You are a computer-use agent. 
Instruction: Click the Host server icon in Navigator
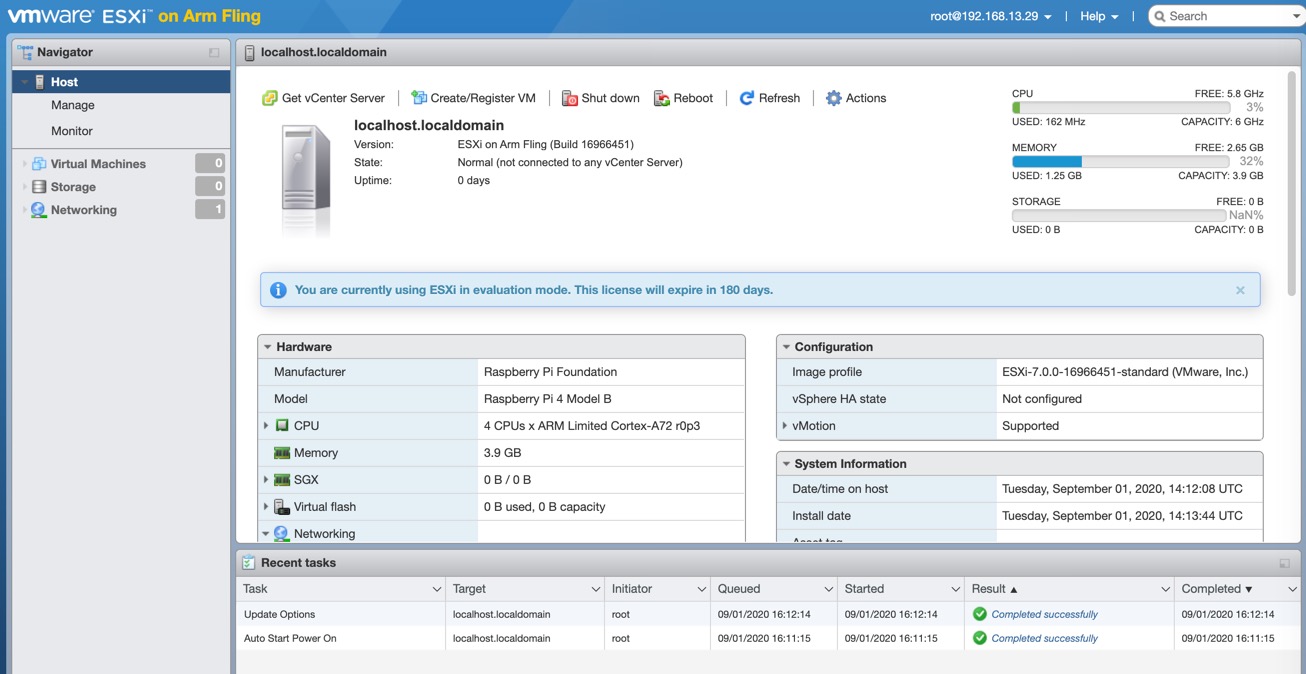(40, 82)
